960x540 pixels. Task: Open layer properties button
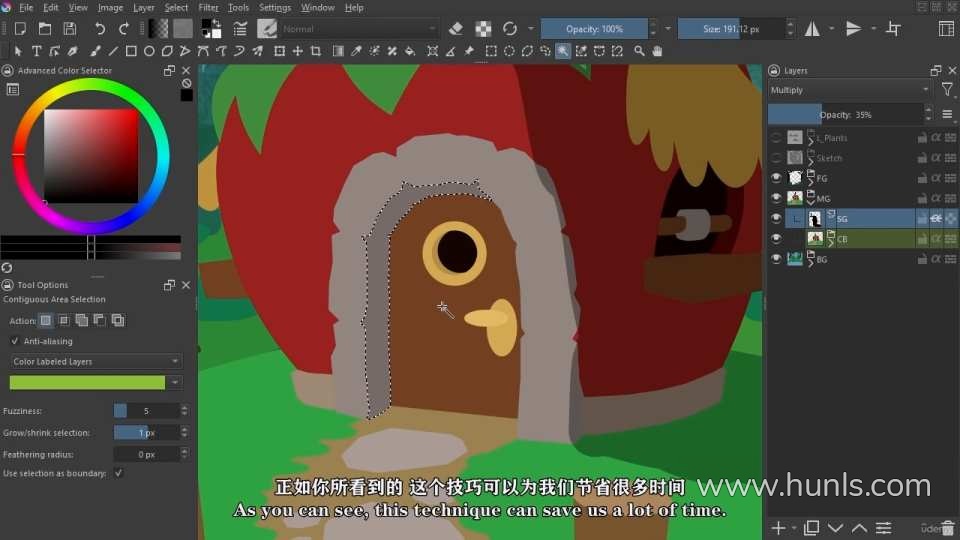883,528
